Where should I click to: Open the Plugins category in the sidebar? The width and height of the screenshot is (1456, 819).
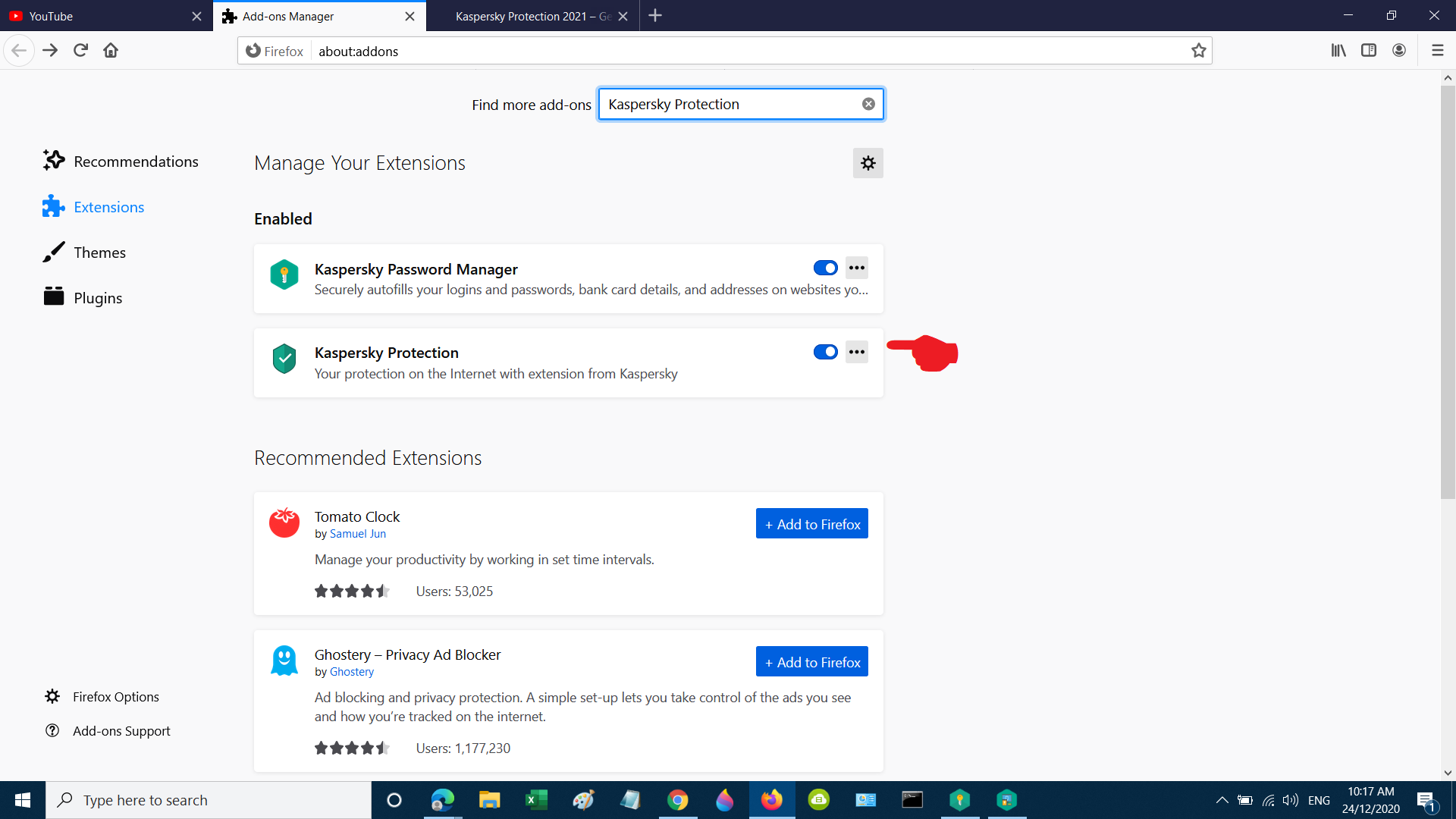(x=98, y=298)
